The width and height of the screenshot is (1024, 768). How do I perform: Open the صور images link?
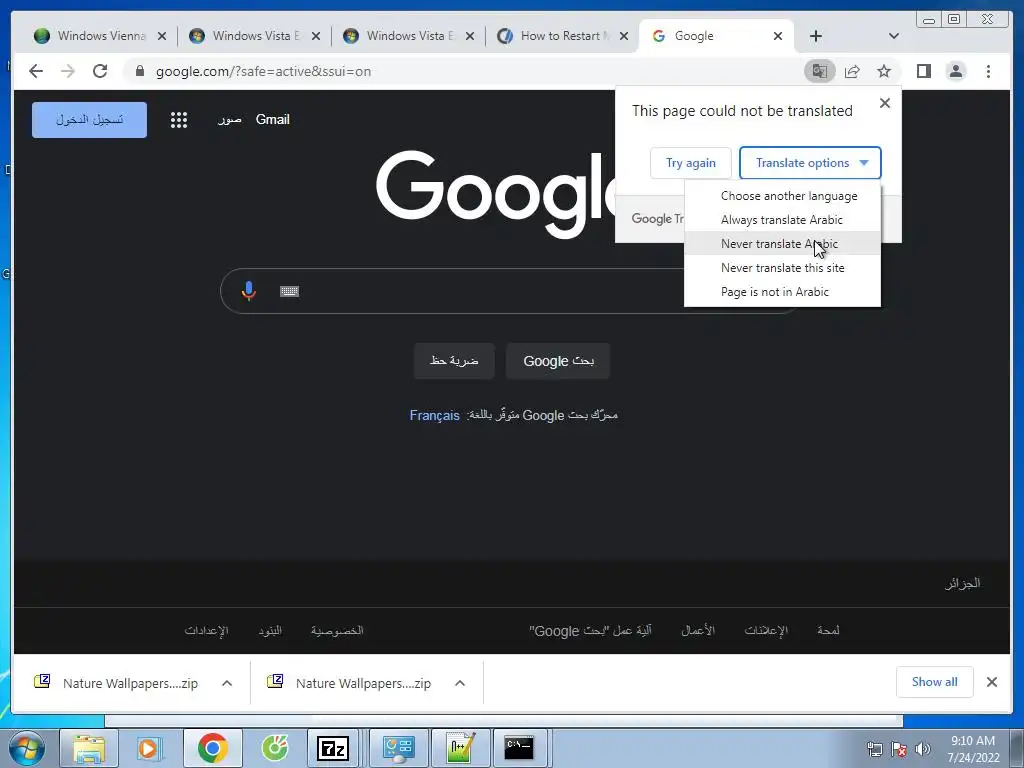(x=229, y=120)
